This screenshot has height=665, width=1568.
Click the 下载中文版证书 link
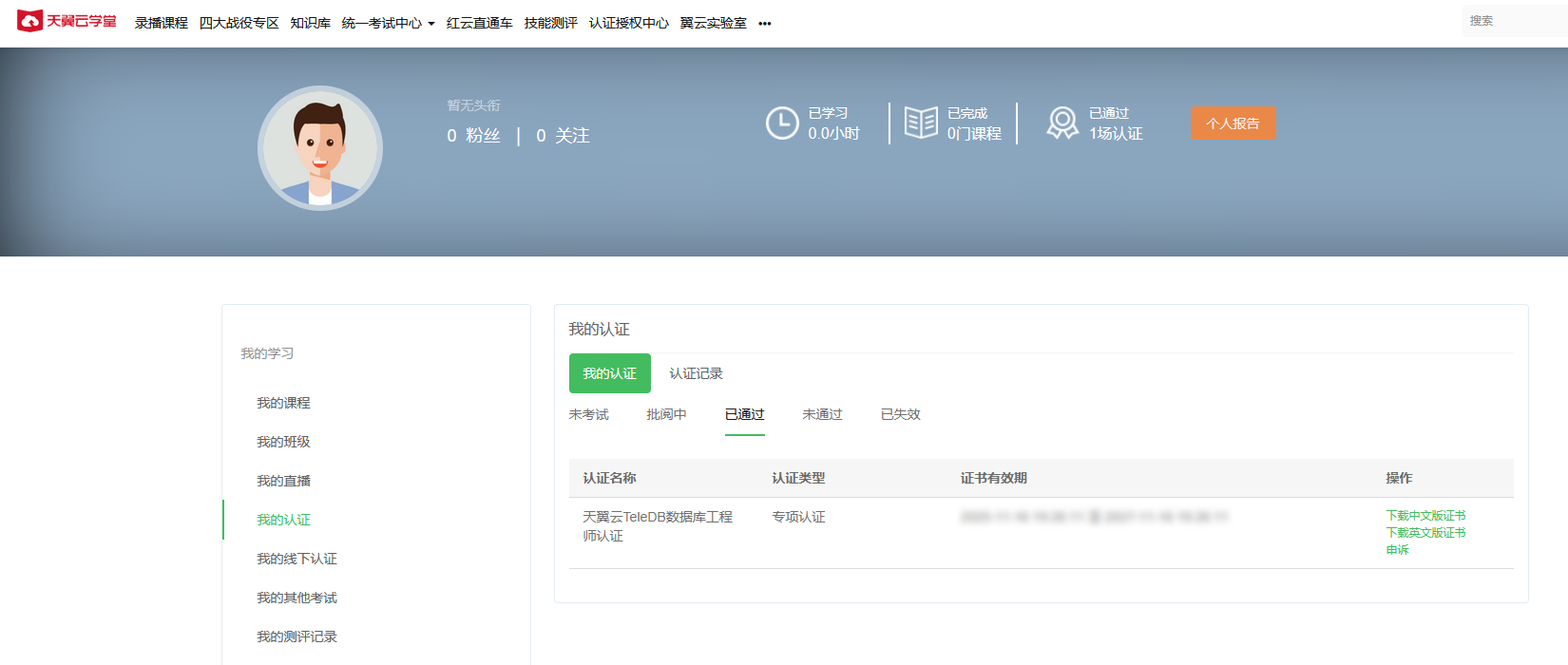coord(1425,516)
